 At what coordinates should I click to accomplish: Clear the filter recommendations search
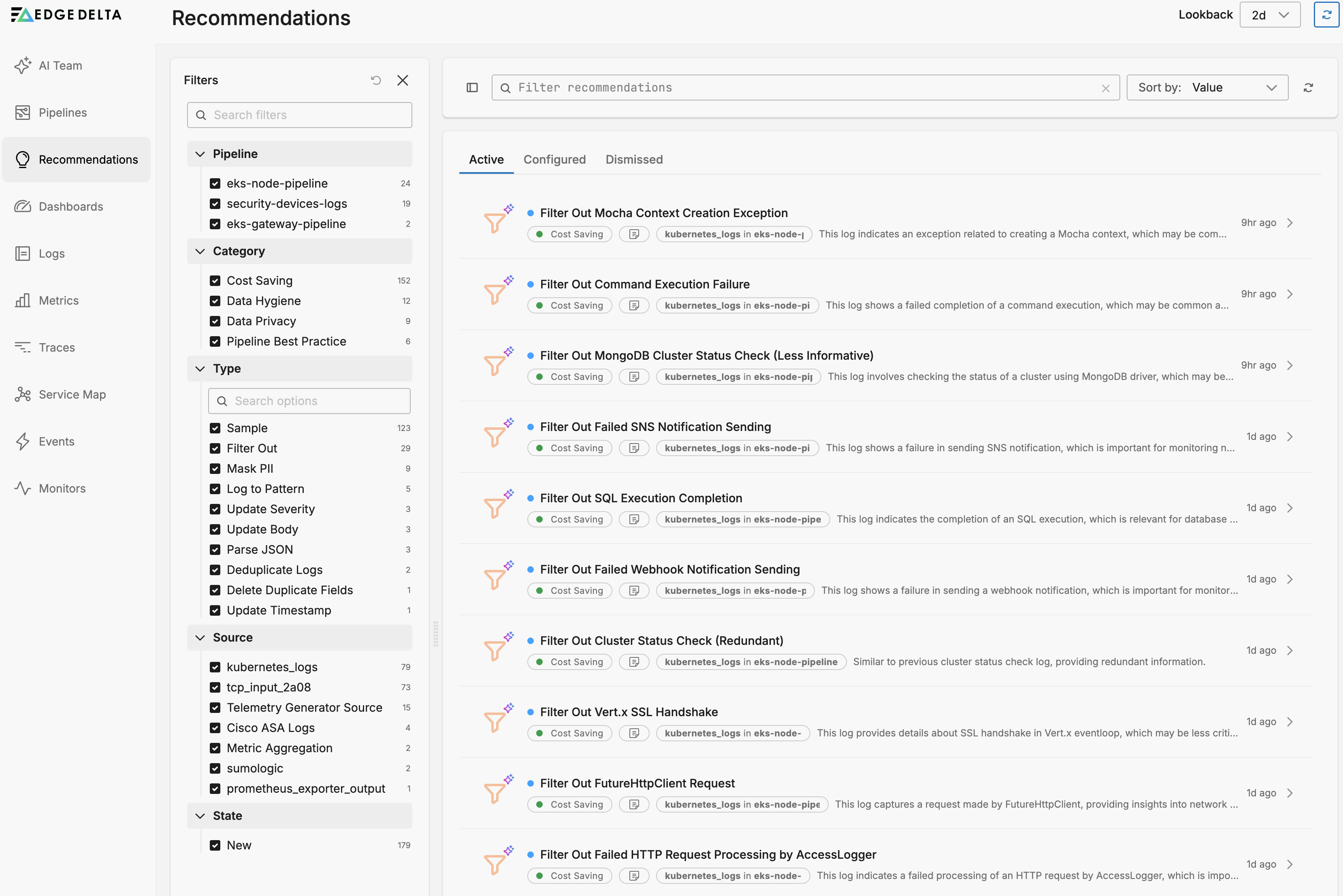click(1105, 88)
